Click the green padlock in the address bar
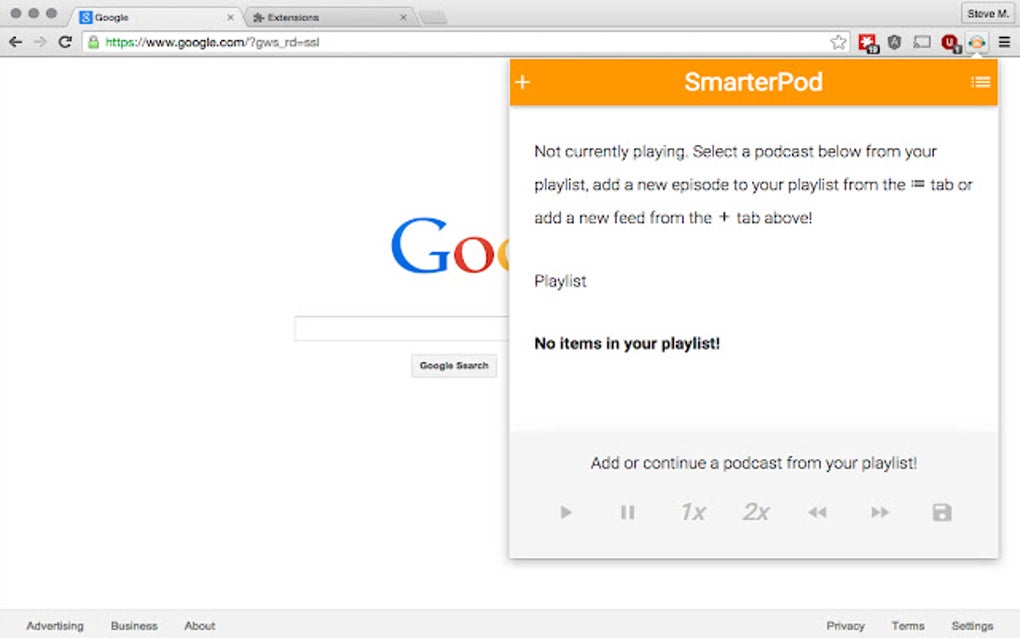The height and width of the screenshot is (638, 1020). pyautogui.click(x=94, y=42)
